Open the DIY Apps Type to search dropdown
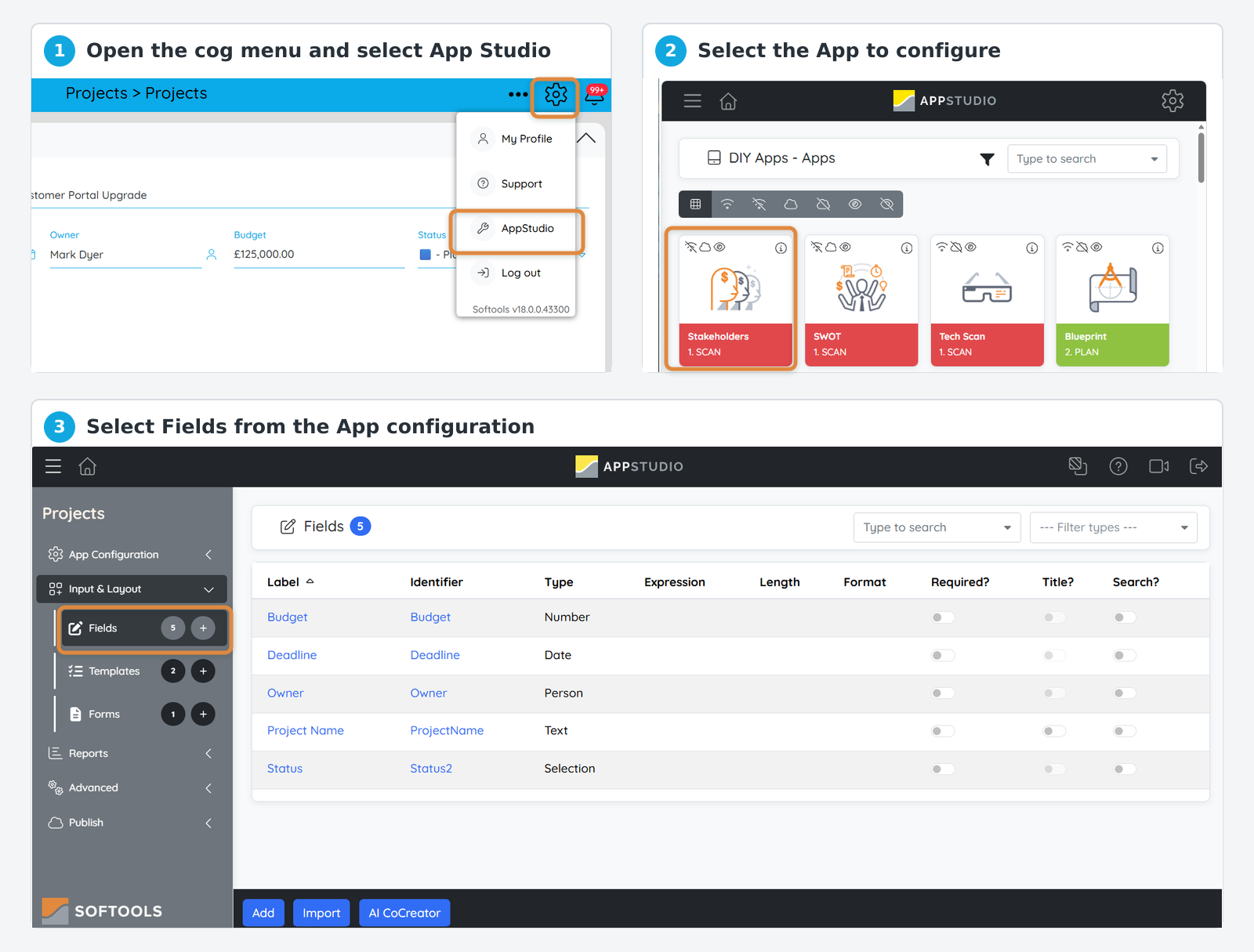Viewport: 1254px width, 952px height. (x=1087, y=159)
